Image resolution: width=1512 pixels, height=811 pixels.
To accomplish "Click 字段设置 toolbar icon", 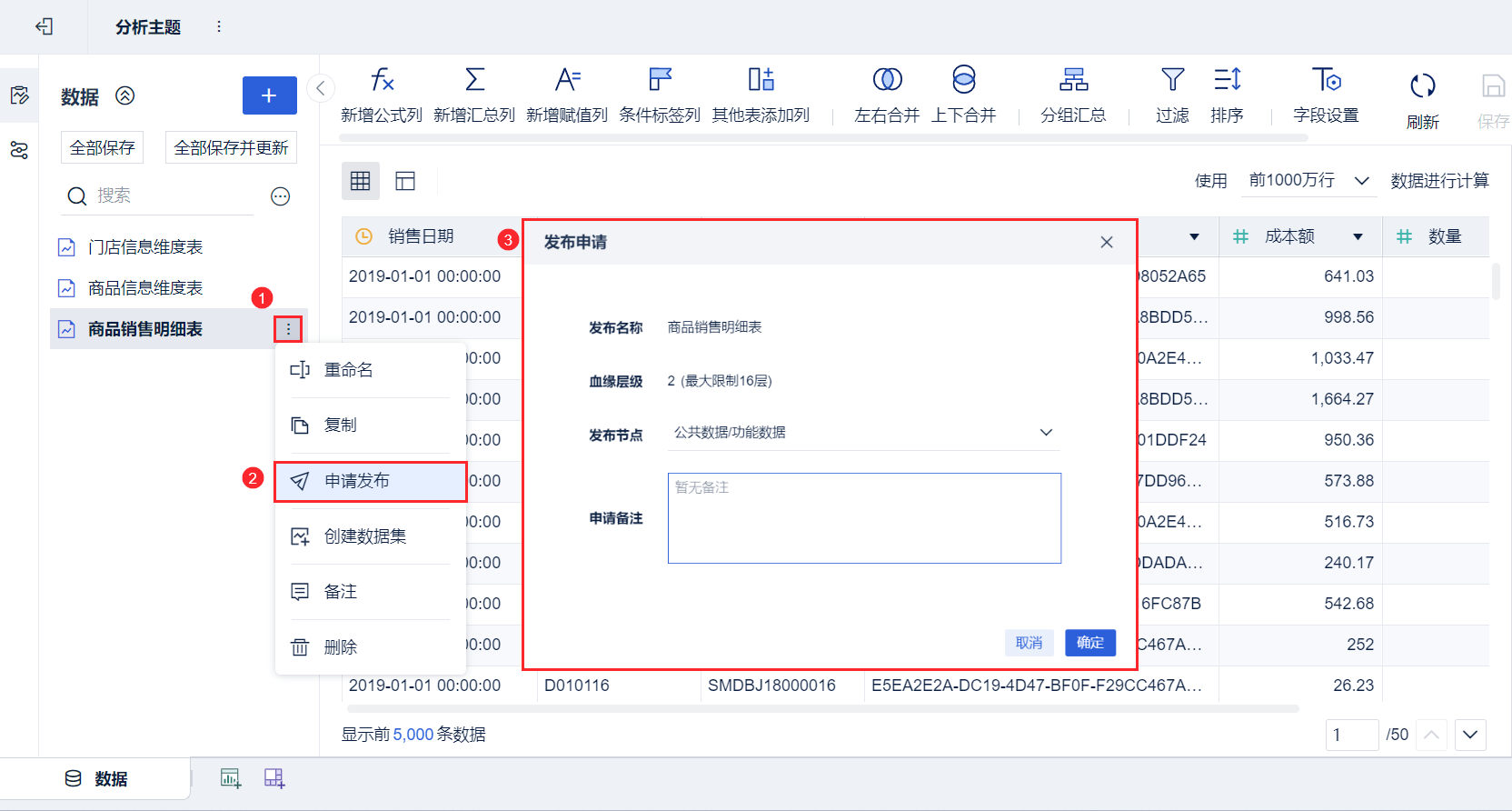I will (x=1326, y=95).
